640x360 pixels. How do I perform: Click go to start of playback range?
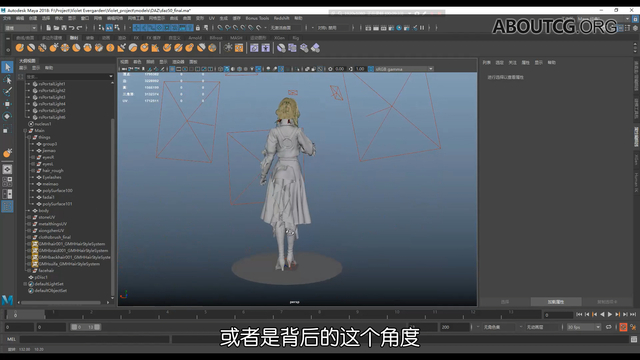[579, 314]
